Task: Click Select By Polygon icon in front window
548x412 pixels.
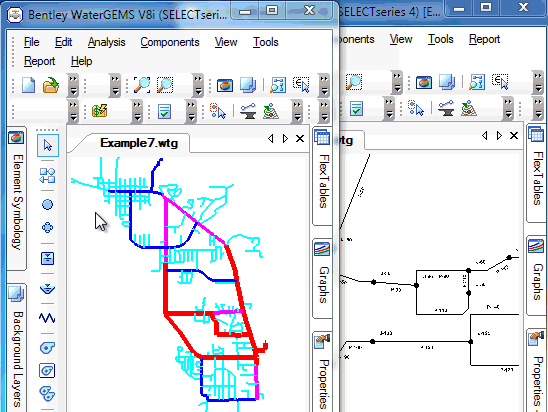Action: click(301, 85)
